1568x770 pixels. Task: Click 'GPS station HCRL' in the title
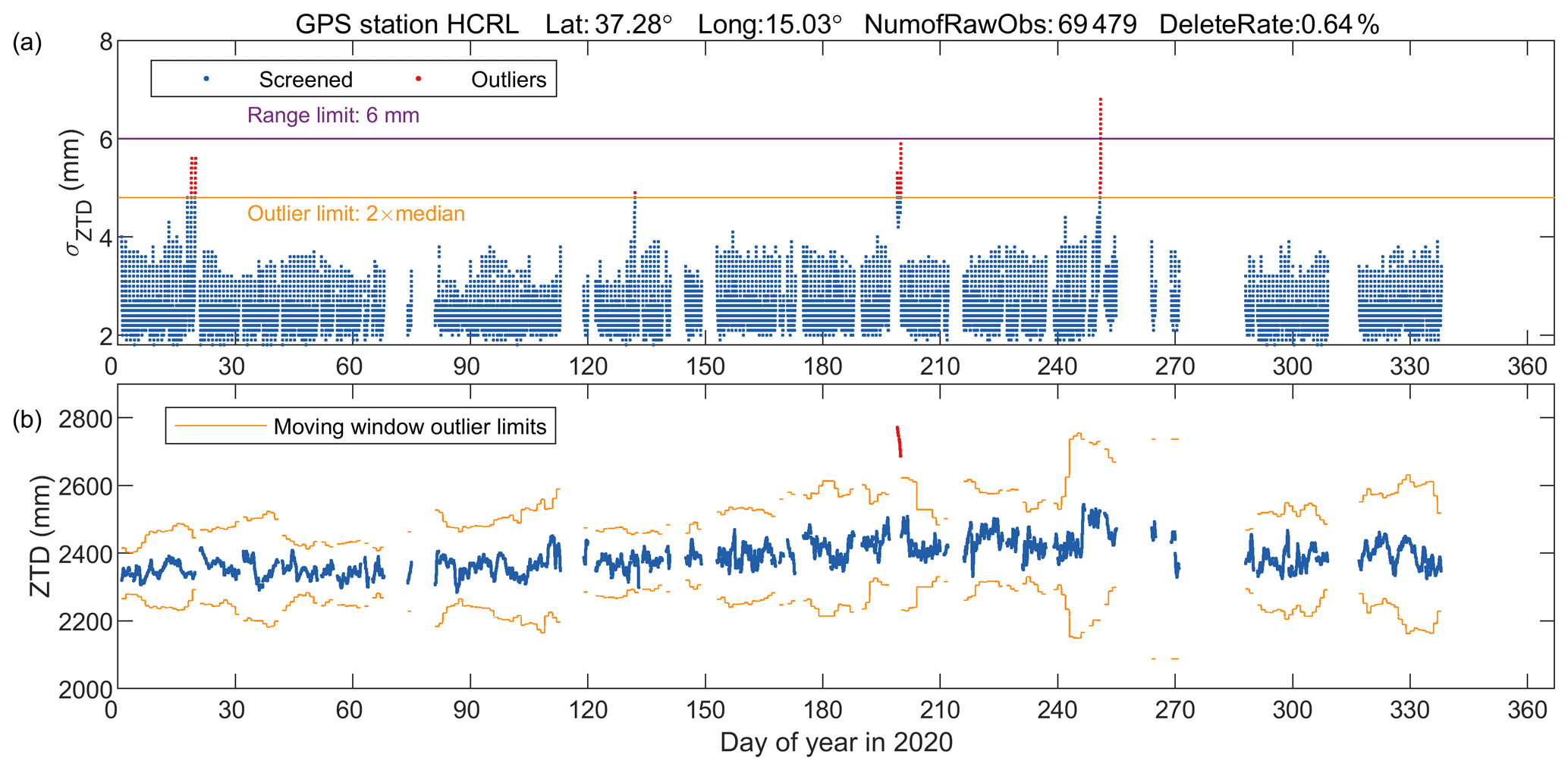click(407, 24)
